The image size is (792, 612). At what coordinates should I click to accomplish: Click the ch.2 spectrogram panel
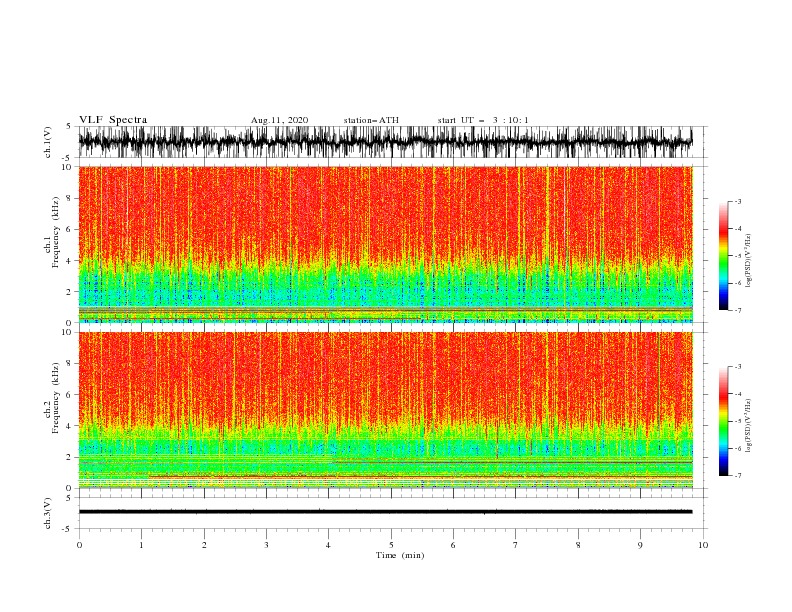(385, 410)
